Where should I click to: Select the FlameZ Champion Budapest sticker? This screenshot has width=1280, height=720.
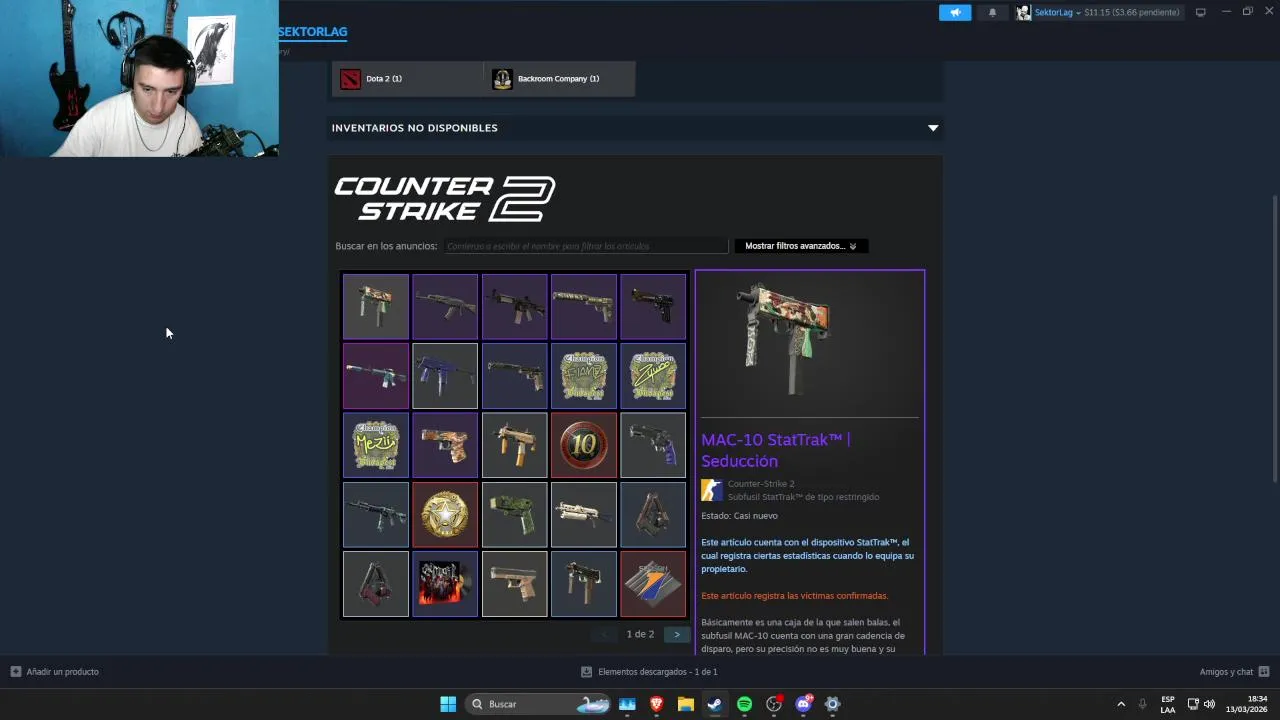(584, 376)
